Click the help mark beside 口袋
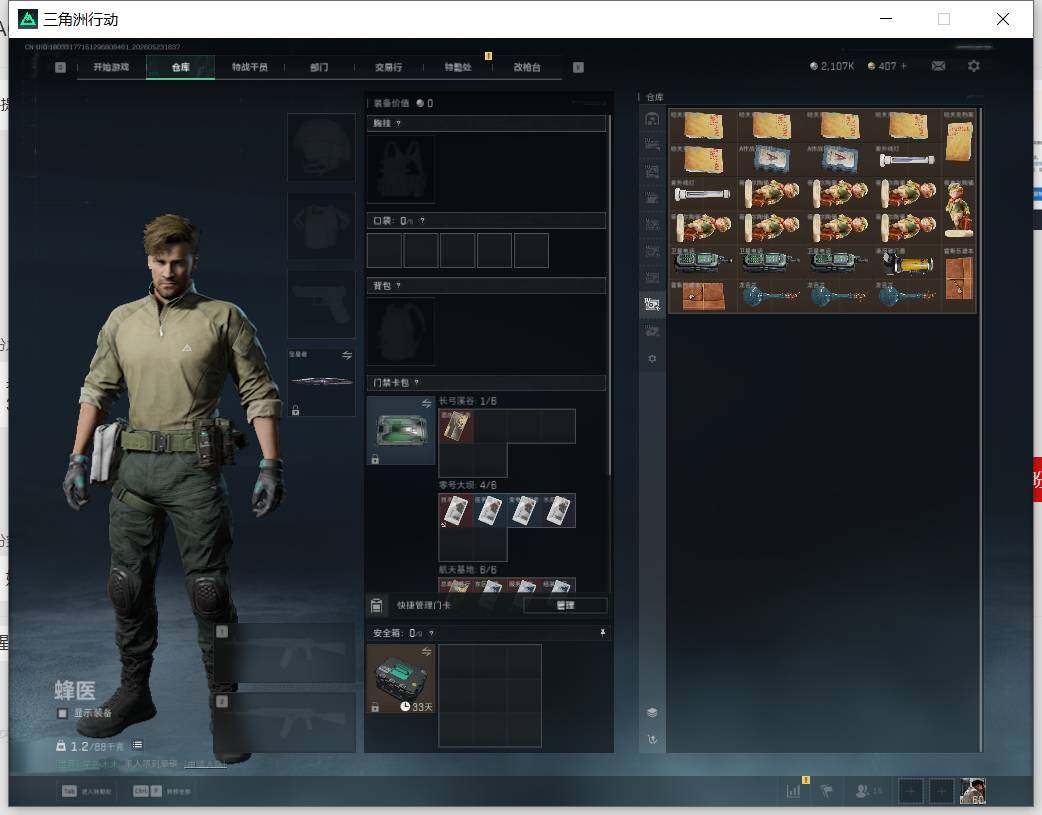This screenshot has height=815, width=1042. coord(423,221)
